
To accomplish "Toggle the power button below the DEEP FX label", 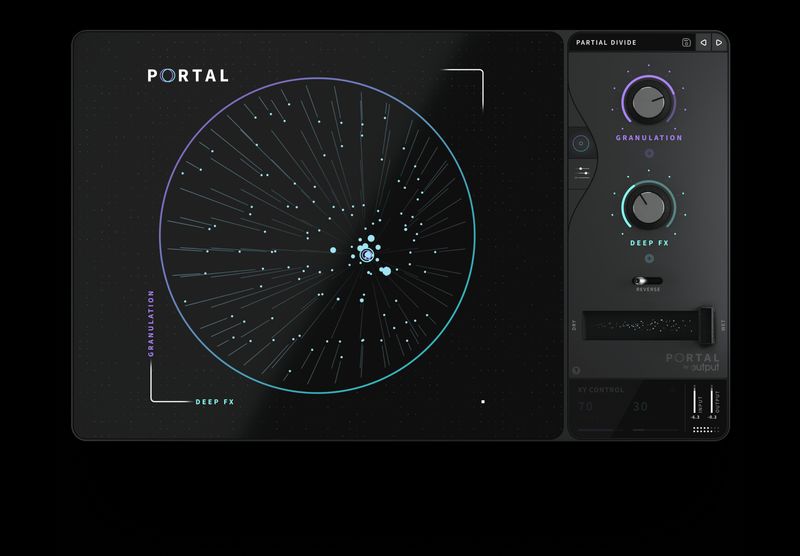I will coord(649,259).
